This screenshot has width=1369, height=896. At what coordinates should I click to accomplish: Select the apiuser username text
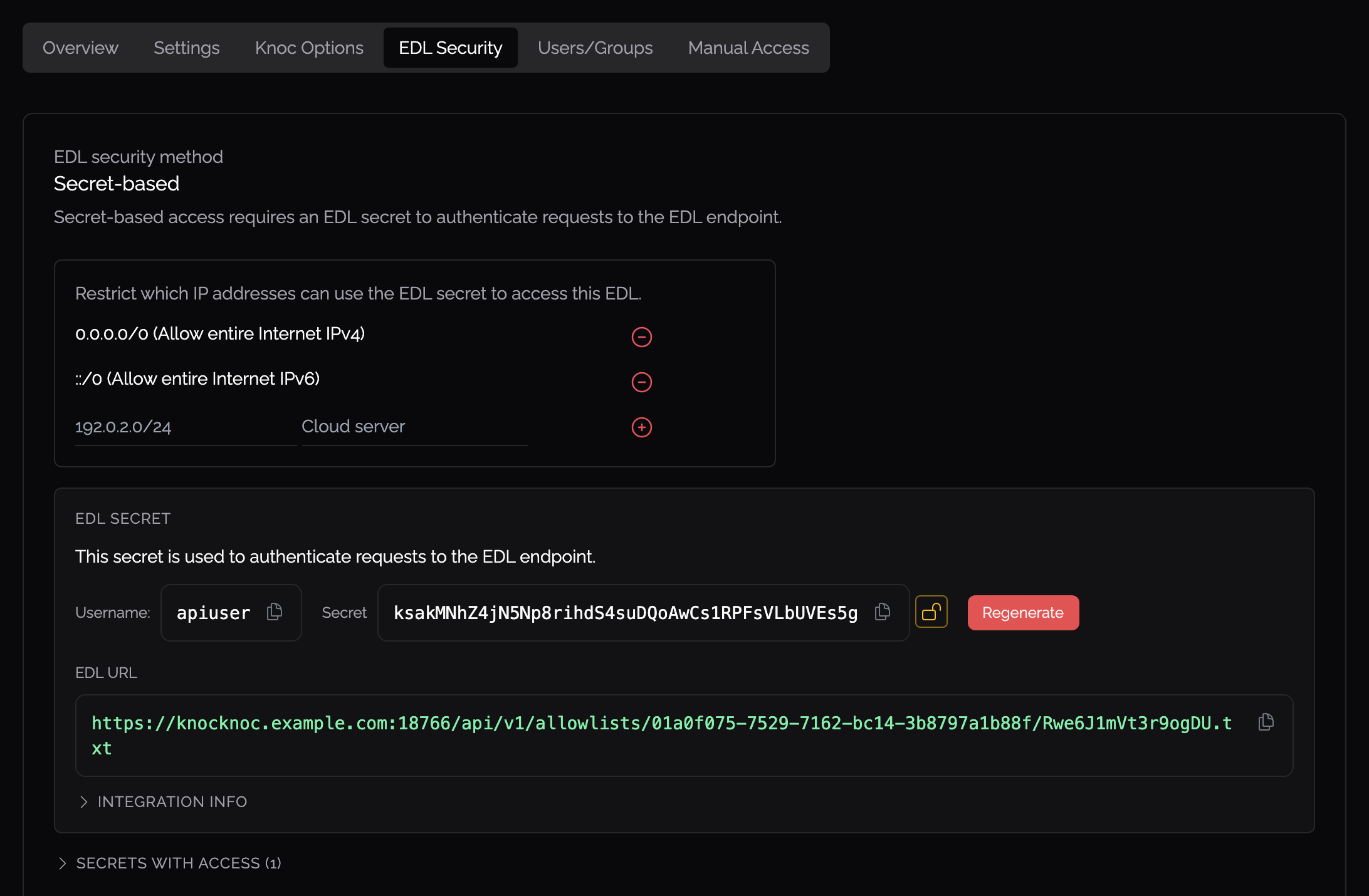click(x=213, y=613)
